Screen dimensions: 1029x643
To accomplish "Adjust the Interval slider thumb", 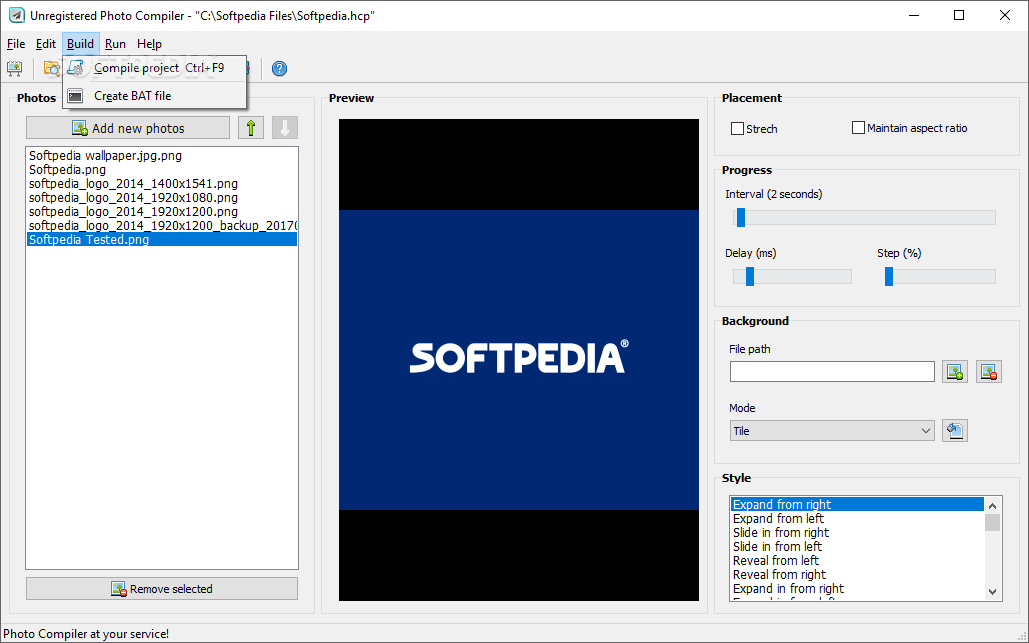I will tap(741, 217).
